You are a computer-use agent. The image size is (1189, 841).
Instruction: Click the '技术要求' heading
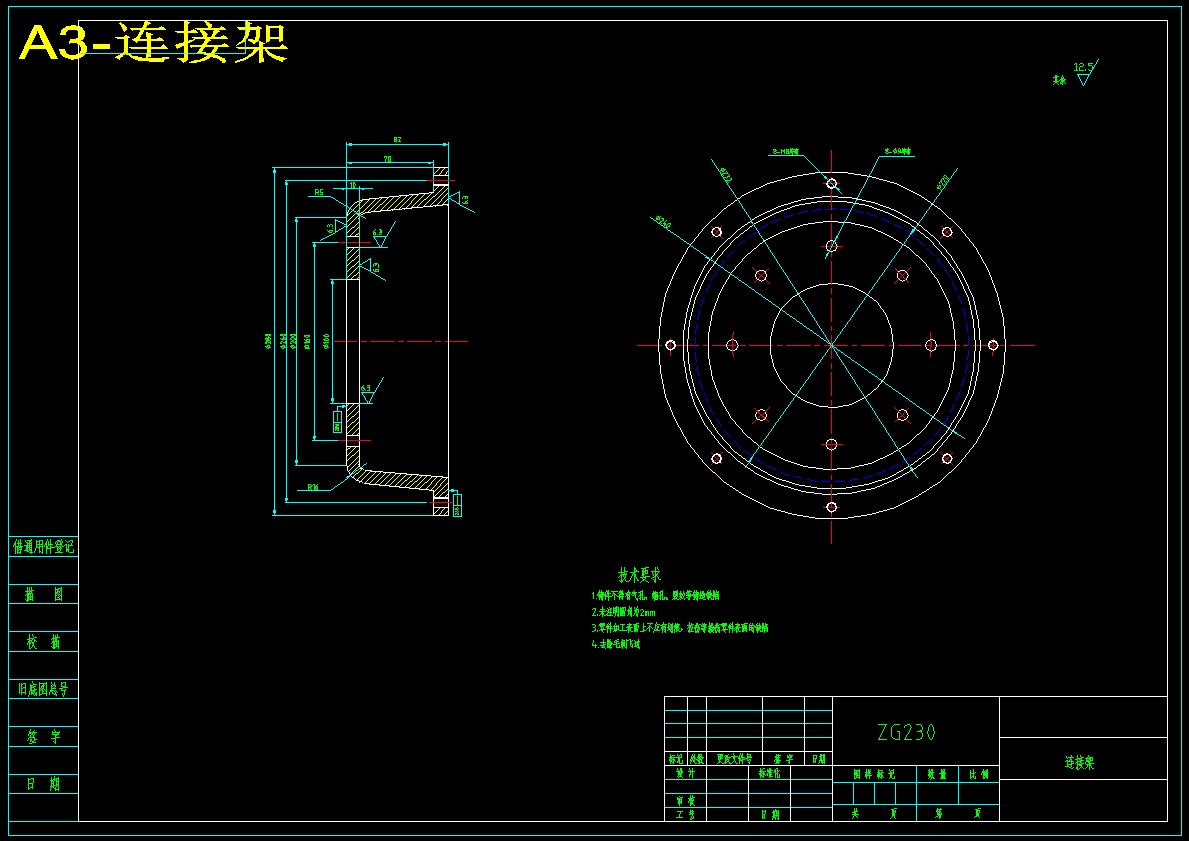639,576
